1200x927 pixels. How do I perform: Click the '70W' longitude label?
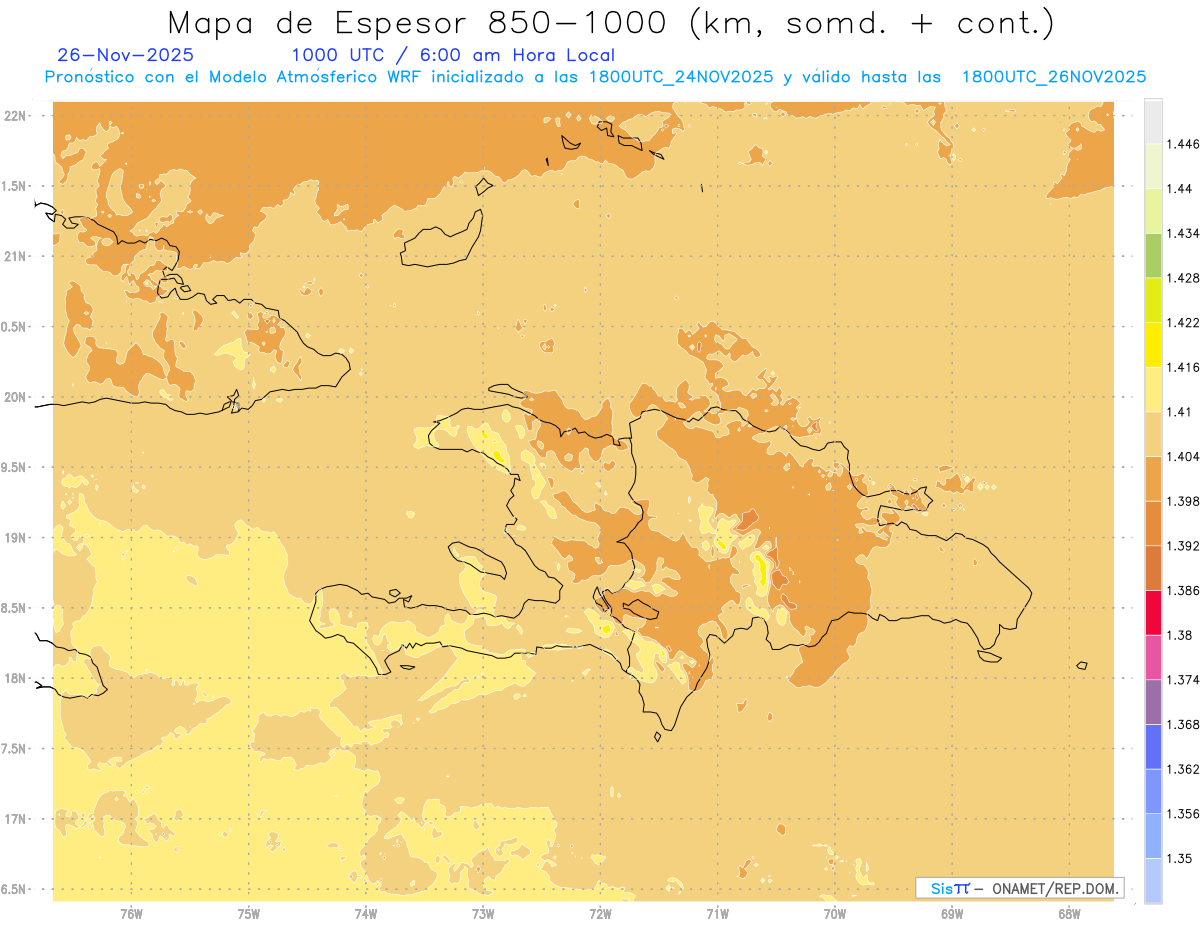[x=835, y=914]
